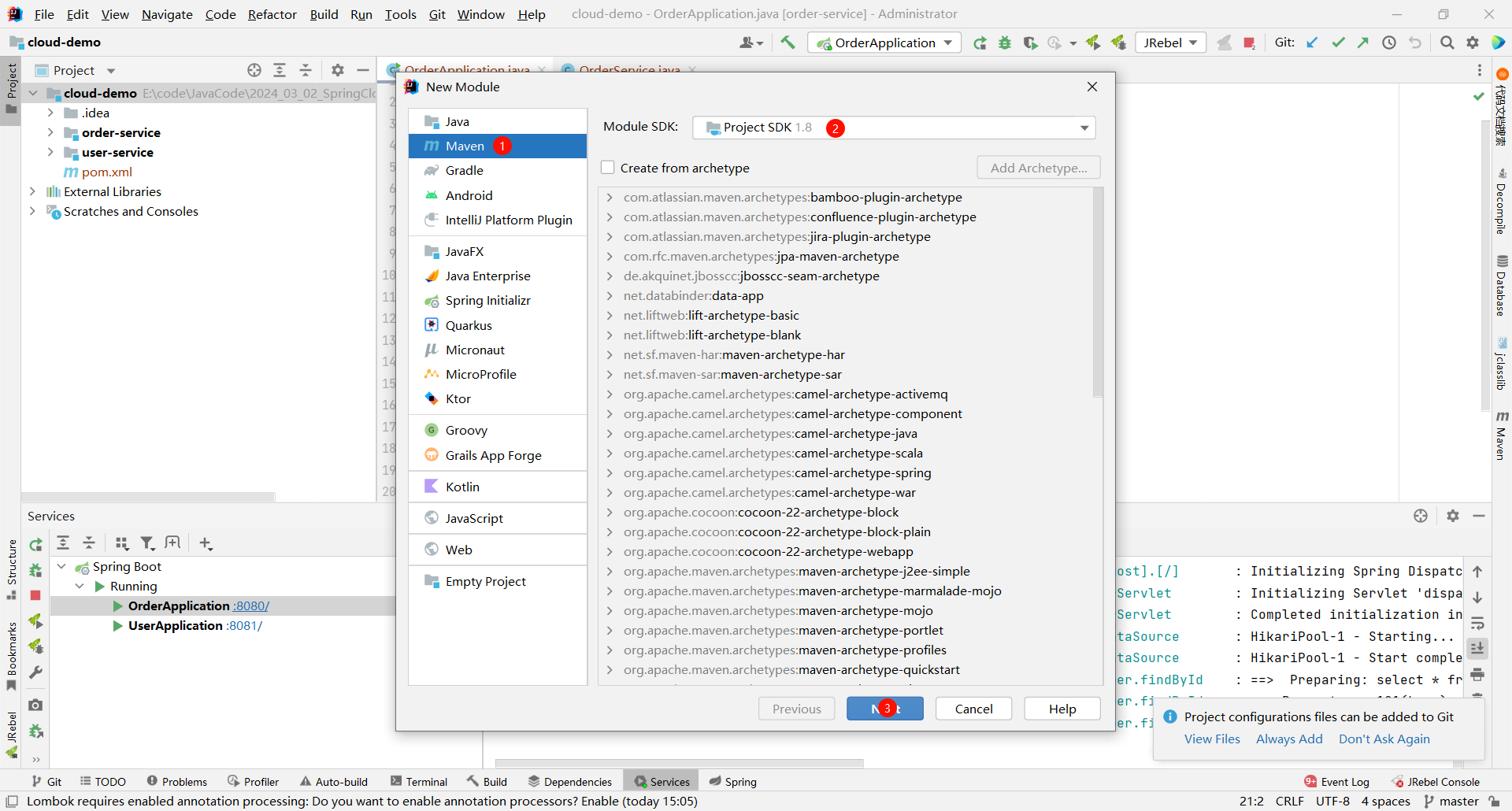This screenshot has width=1512, height=811.
Task: Open the Event Log in status bar
Action: pos(1337,782)
